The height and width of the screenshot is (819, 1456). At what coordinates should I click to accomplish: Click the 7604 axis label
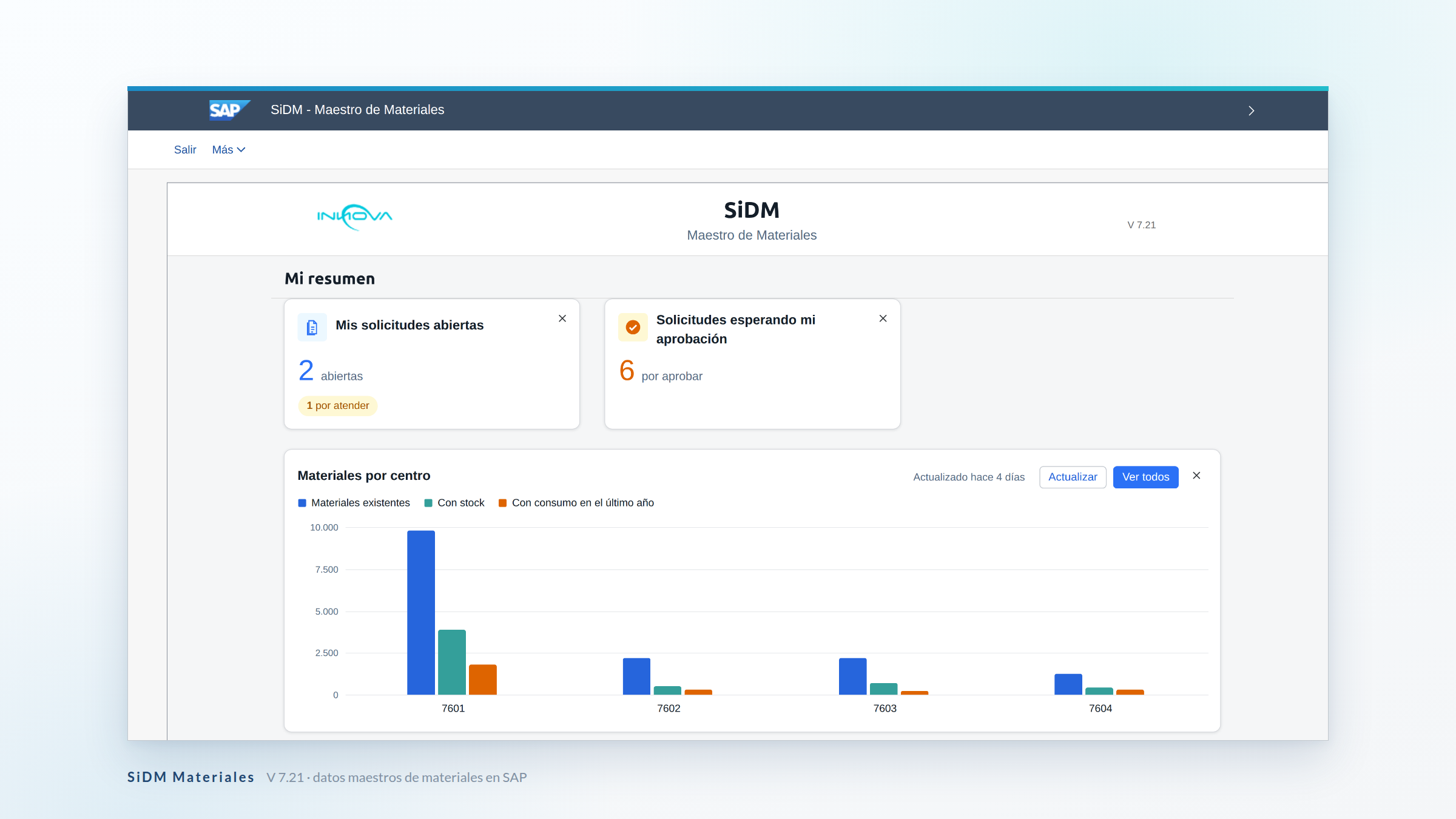[x=1100, y=709]
